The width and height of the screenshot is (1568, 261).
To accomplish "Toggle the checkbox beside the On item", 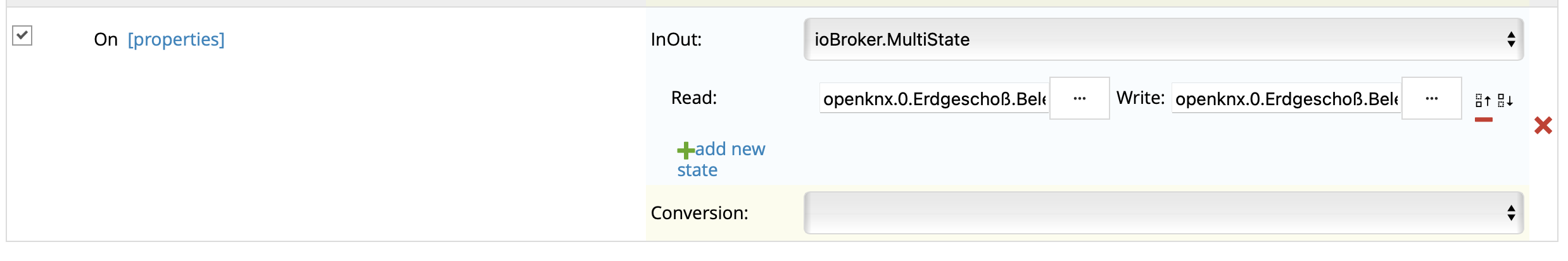I will (22, 35).
